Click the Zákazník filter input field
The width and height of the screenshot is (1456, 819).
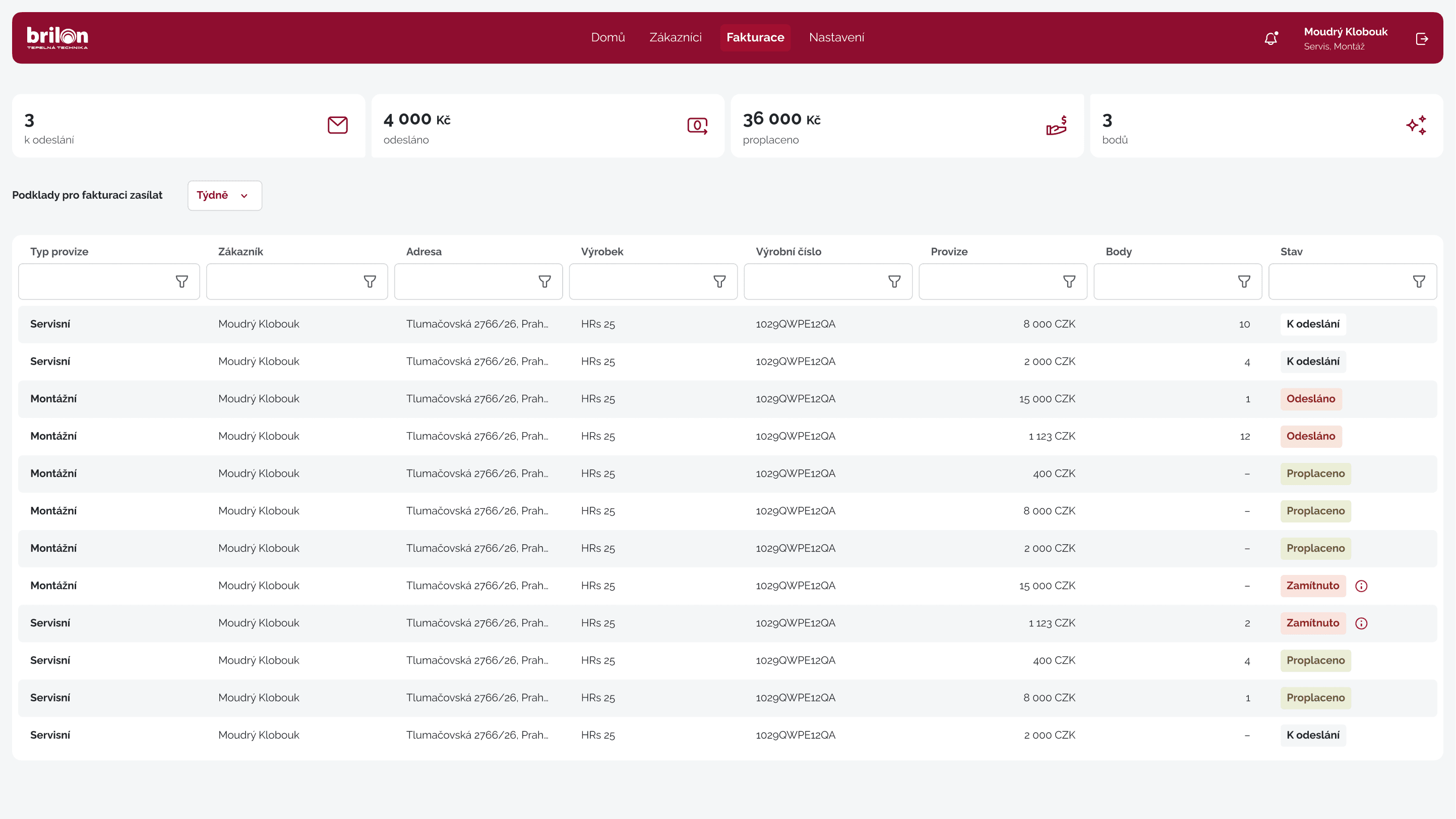283,281
